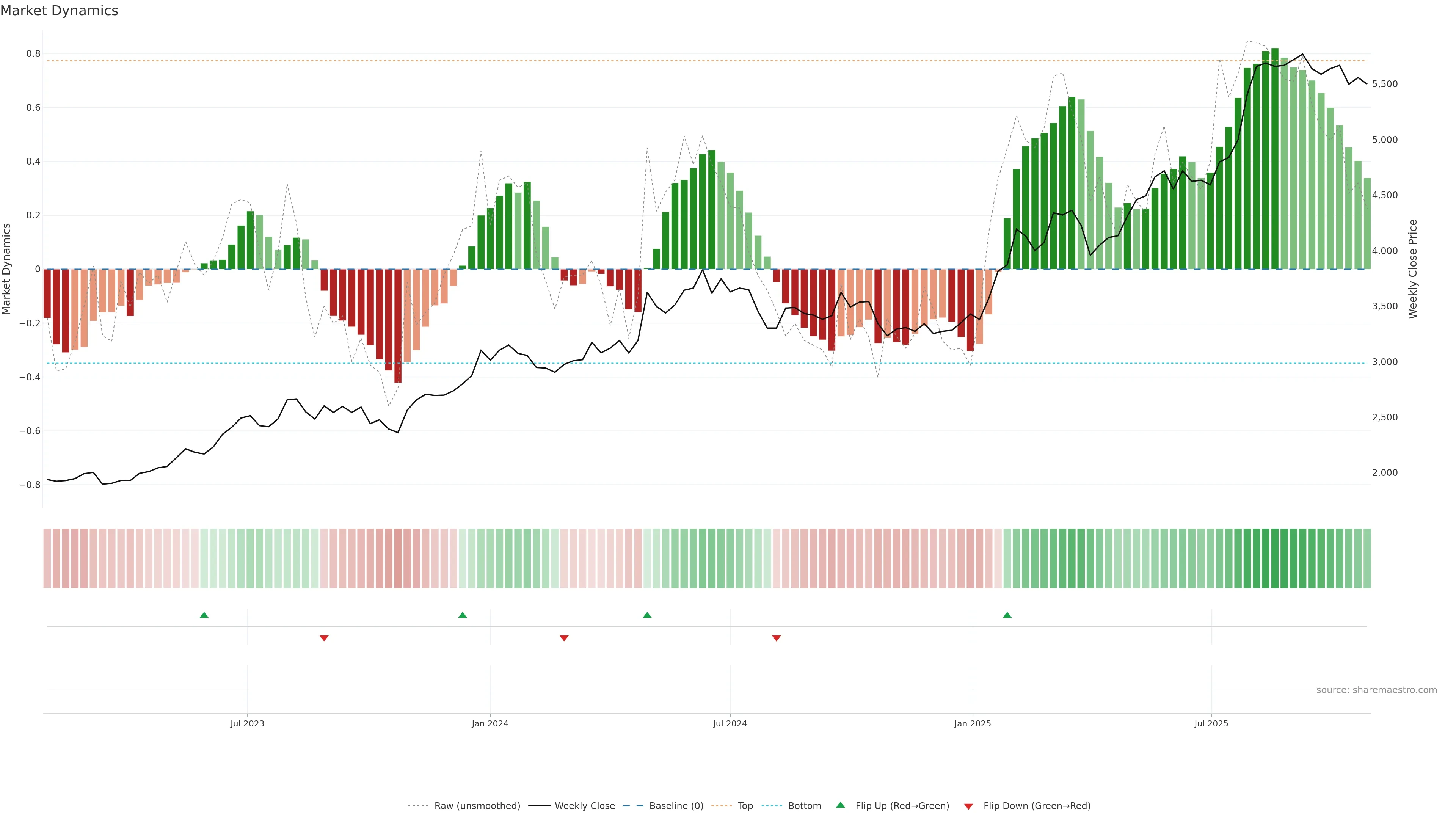The height and width of the screenshot is (819, 1456).
Task: Toggle the Flip Down (Green→Red) legend entry
Action: tap(1037, 806)
